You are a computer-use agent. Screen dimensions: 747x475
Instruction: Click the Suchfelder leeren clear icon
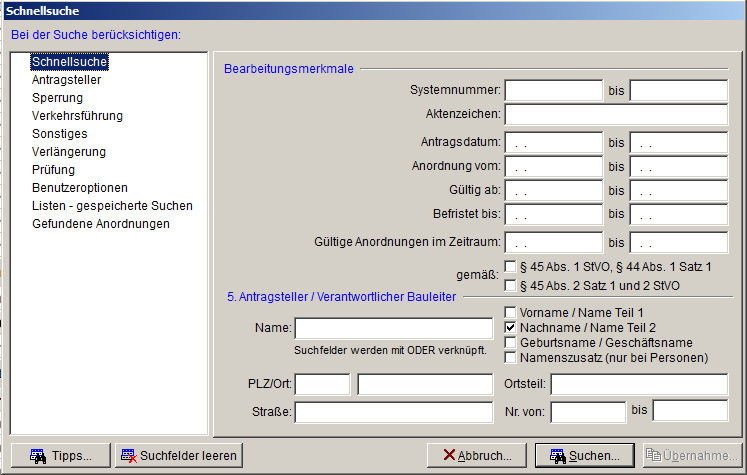129,456
